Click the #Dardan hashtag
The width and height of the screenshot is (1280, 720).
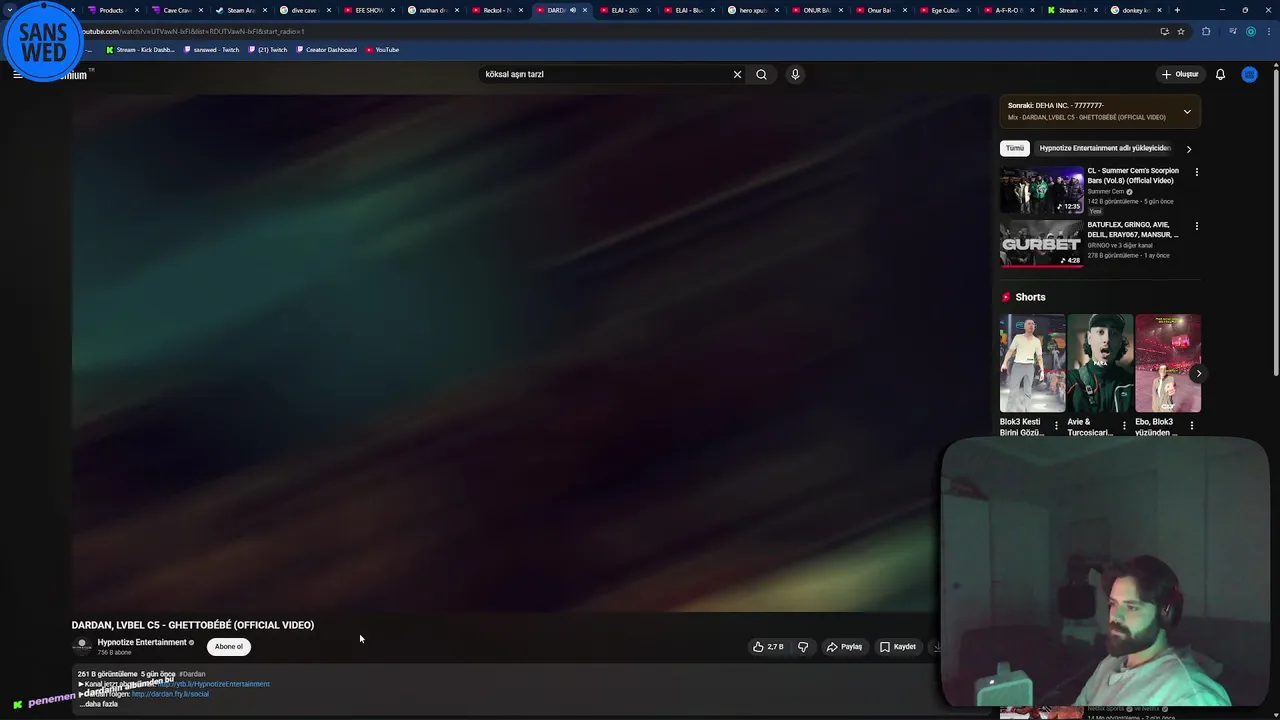(x=192, y=674)
